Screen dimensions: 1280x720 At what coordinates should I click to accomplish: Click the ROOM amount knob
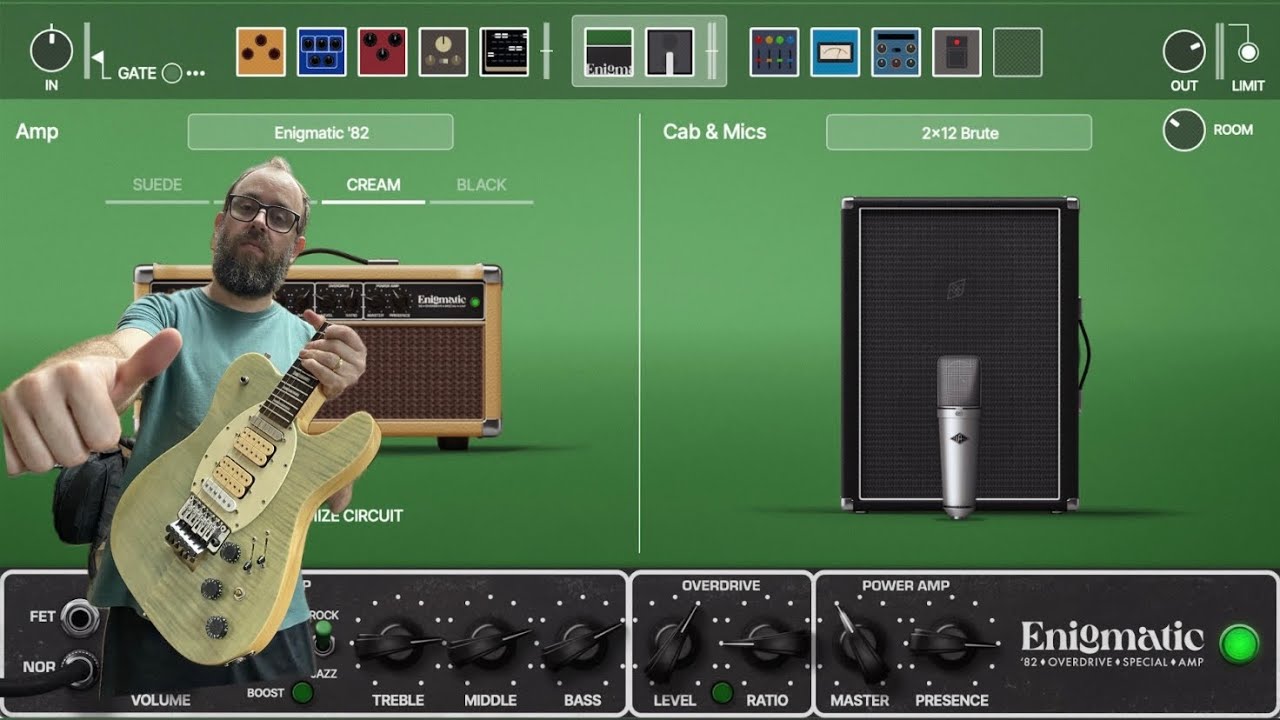click(1184, 130)
